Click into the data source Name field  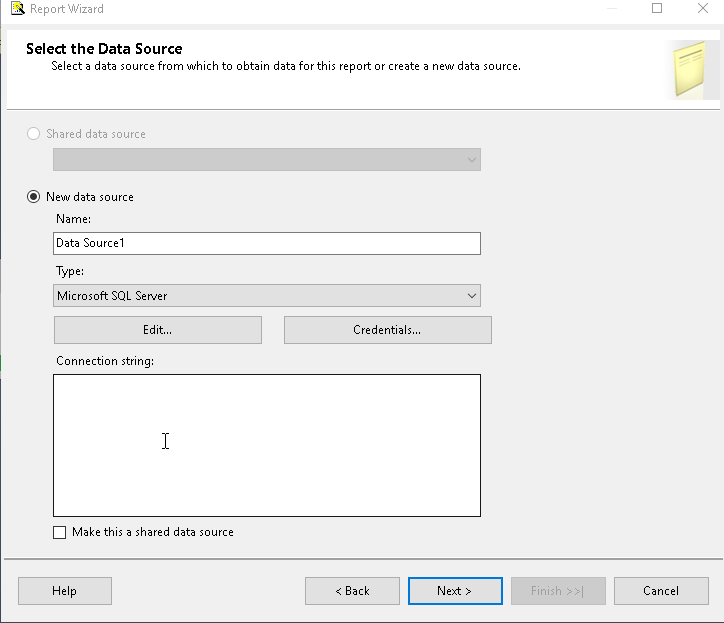(x=266, y=243)
